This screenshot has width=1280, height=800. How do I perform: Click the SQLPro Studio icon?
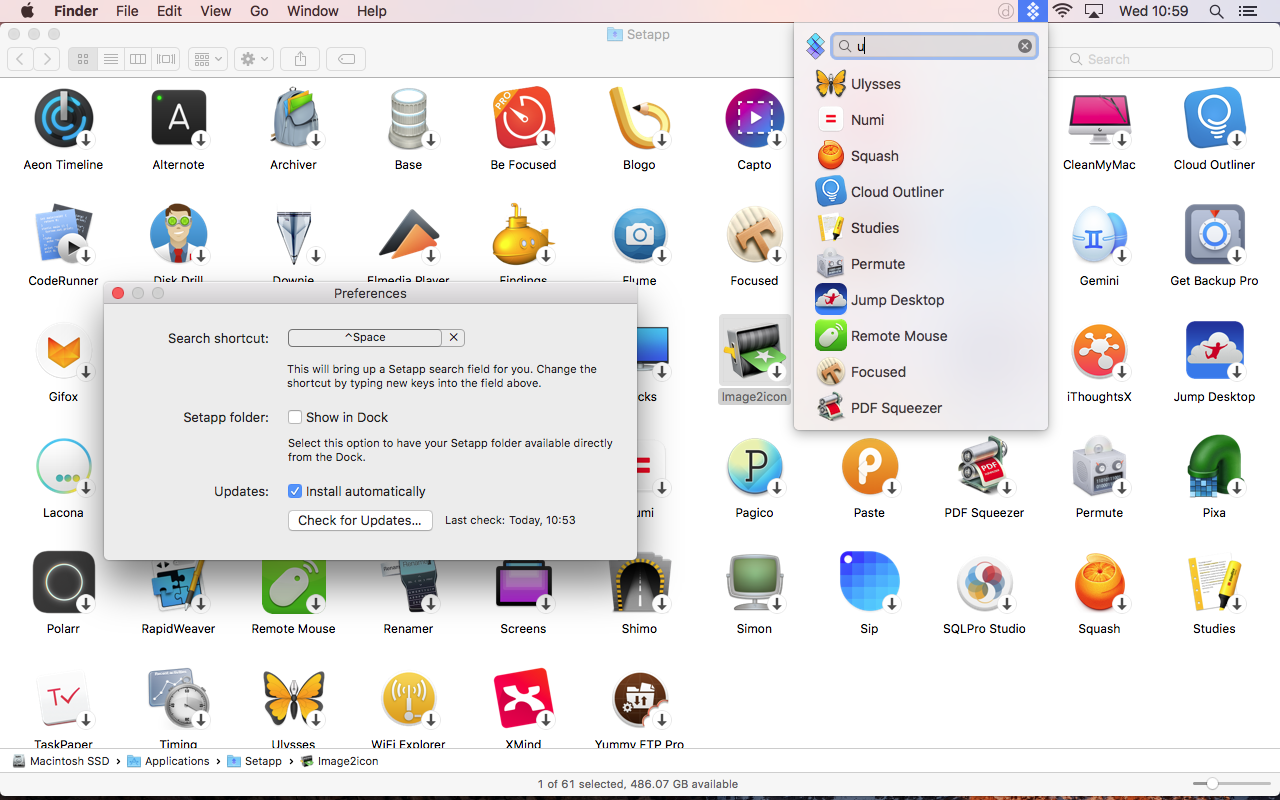coord(984,582)
